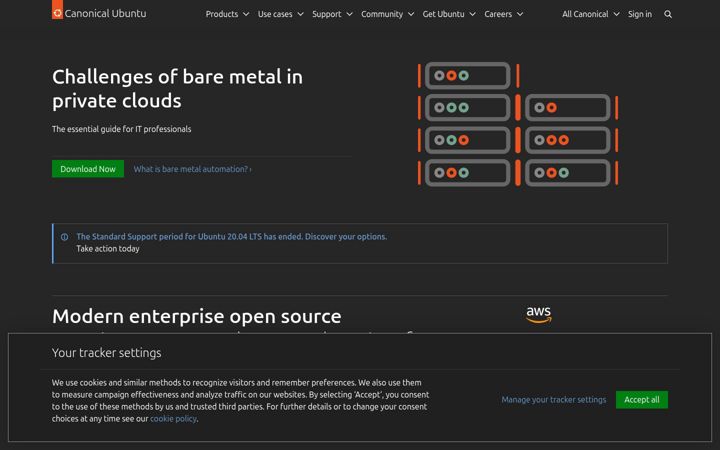
Task: Click 'Challenges of bare metal' heading
Action: 177,89
